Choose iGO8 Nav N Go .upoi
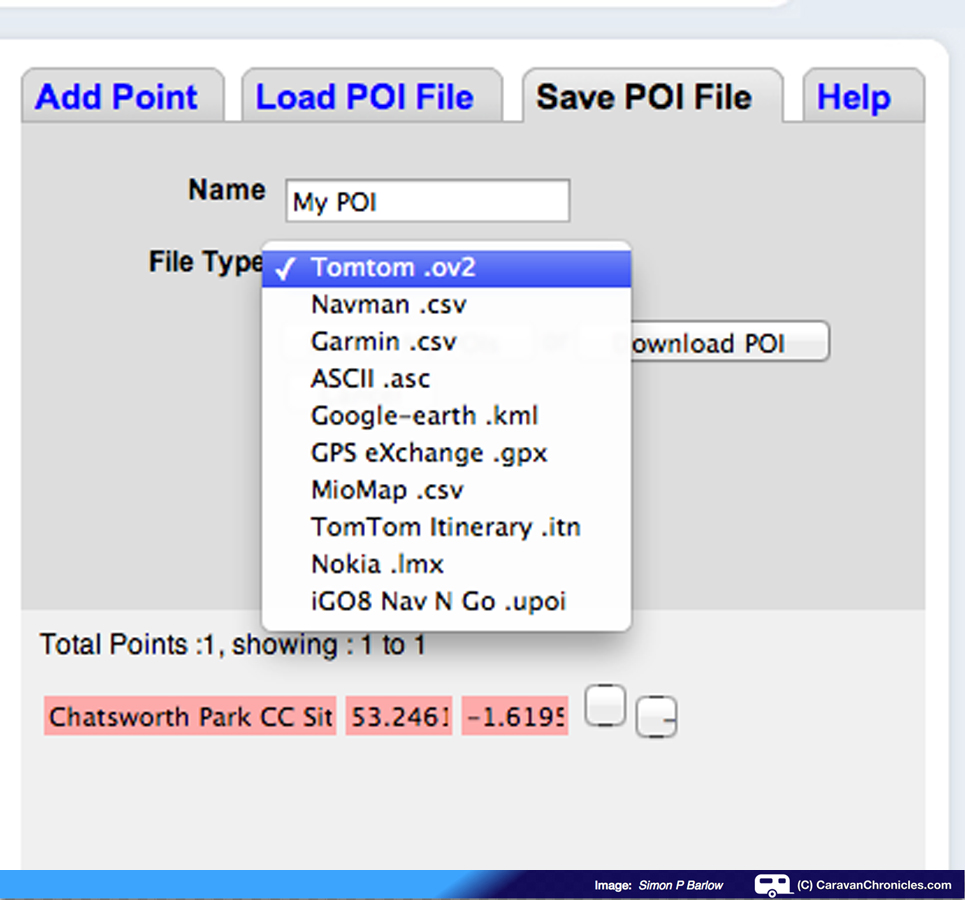 (438, 601)
